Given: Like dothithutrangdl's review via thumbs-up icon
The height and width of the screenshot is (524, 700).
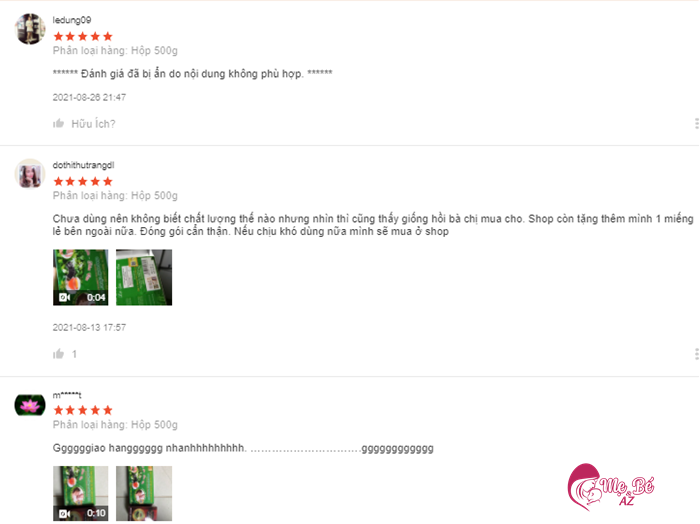Looking at the screenshot, I should 58,354.
